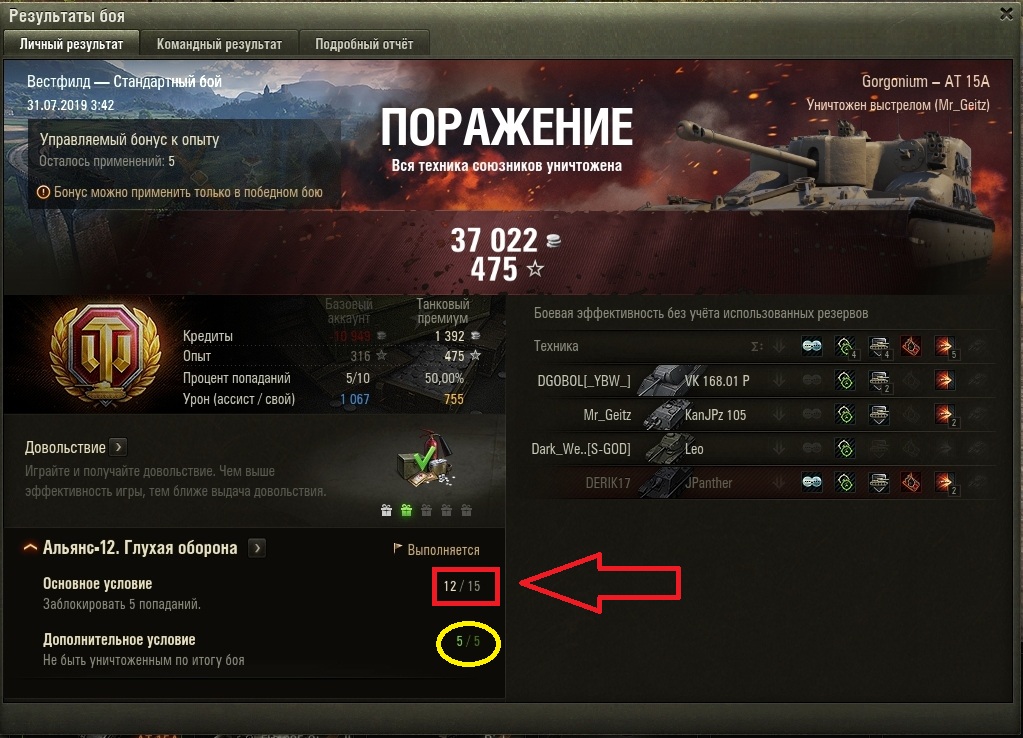Close the Результаты боя window

pos(1007,14)
